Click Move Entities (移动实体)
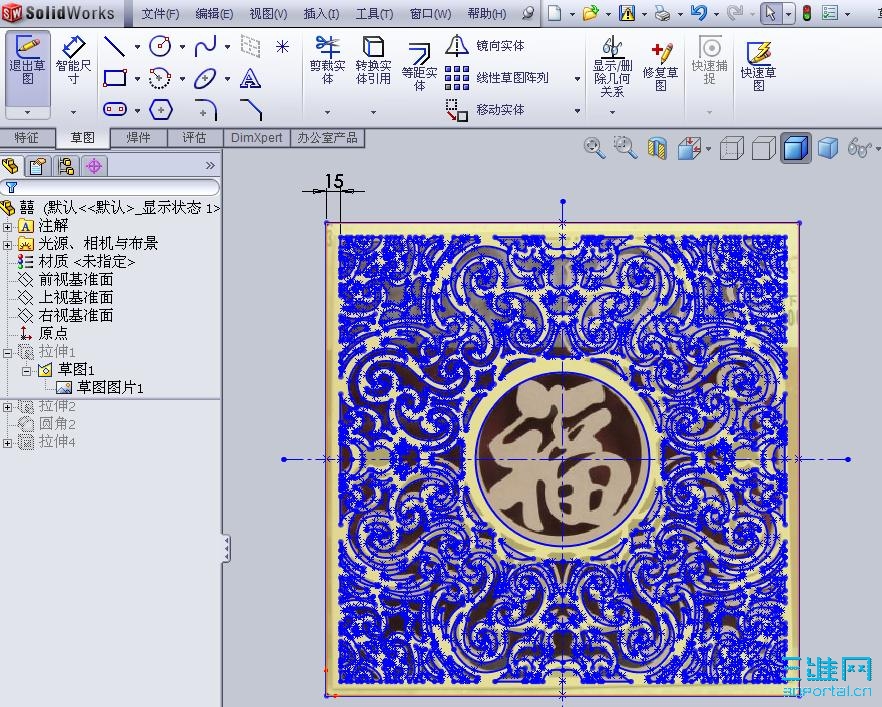 pos(485,110)
